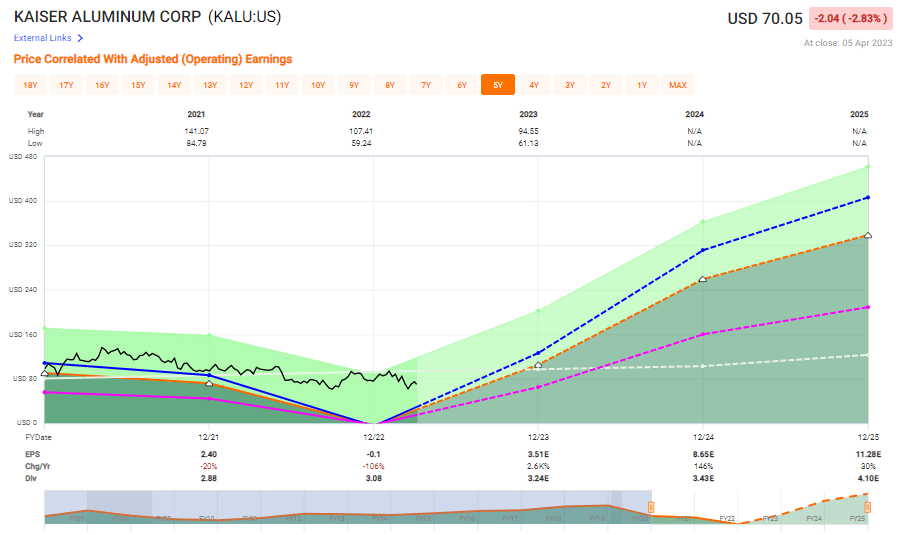Click the EPS value 8.65E
This screenshot has width=899, height=535.
click(x=703, y=454)
